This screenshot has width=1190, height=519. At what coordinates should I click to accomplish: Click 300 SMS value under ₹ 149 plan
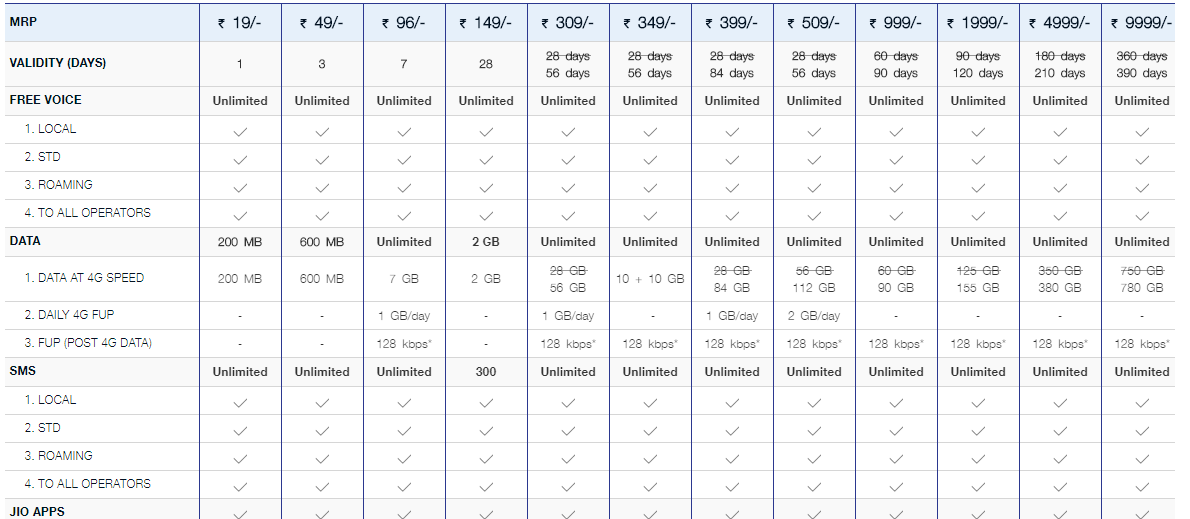(x=486, y=371)
